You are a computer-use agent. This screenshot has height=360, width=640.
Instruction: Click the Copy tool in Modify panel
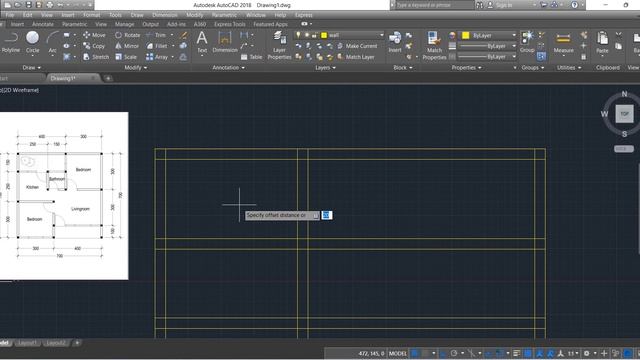click(x=94, y=46)
